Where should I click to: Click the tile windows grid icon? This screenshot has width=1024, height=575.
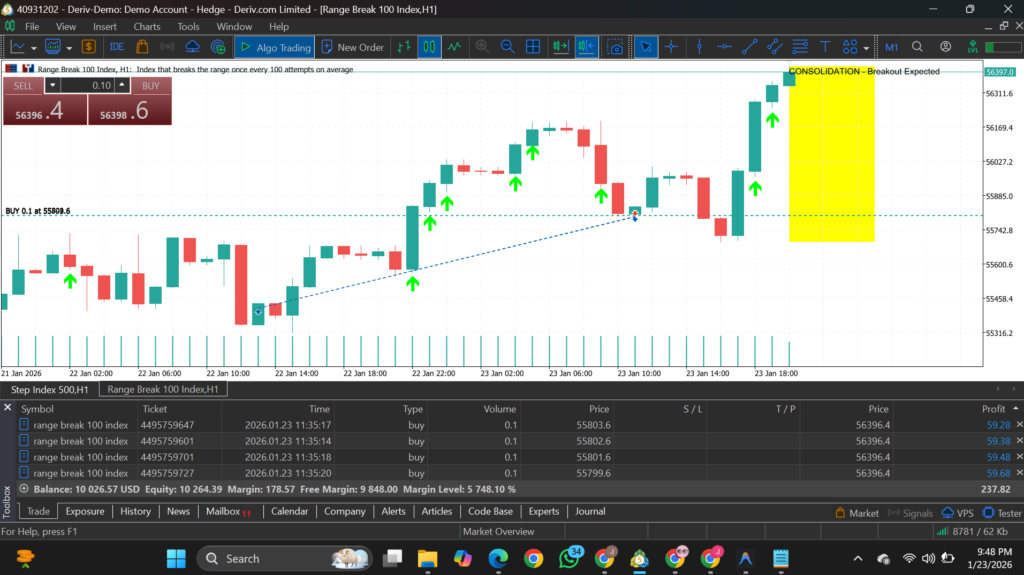(533, 47)
